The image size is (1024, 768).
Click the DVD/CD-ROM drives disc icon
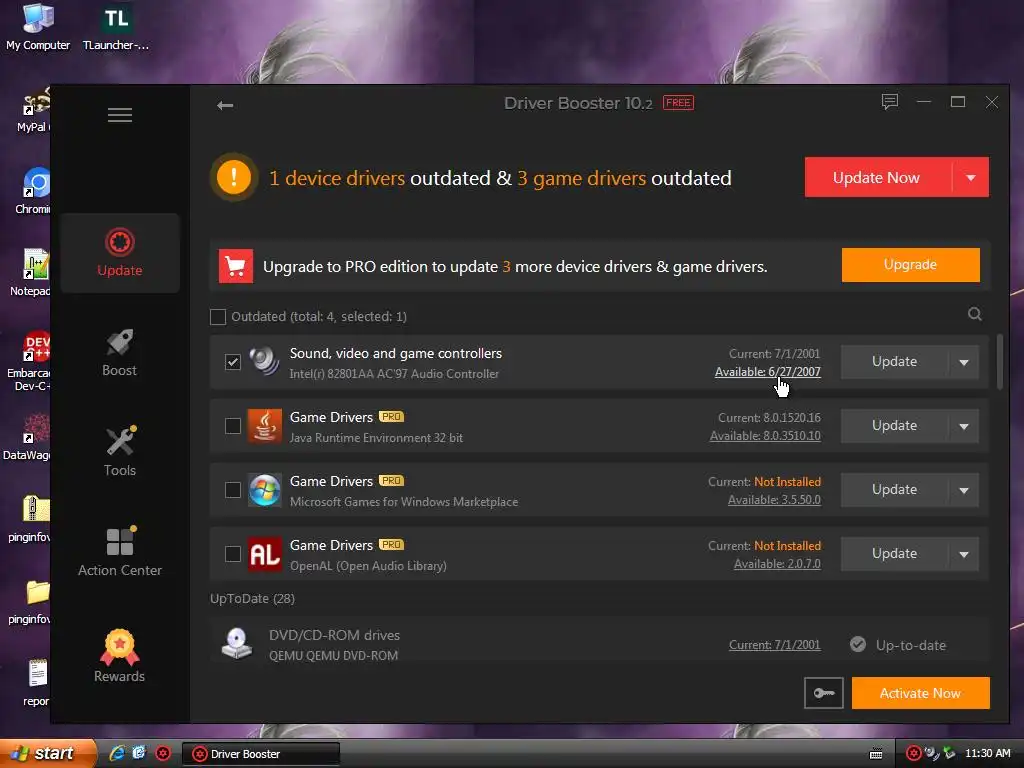click(236, 644)
